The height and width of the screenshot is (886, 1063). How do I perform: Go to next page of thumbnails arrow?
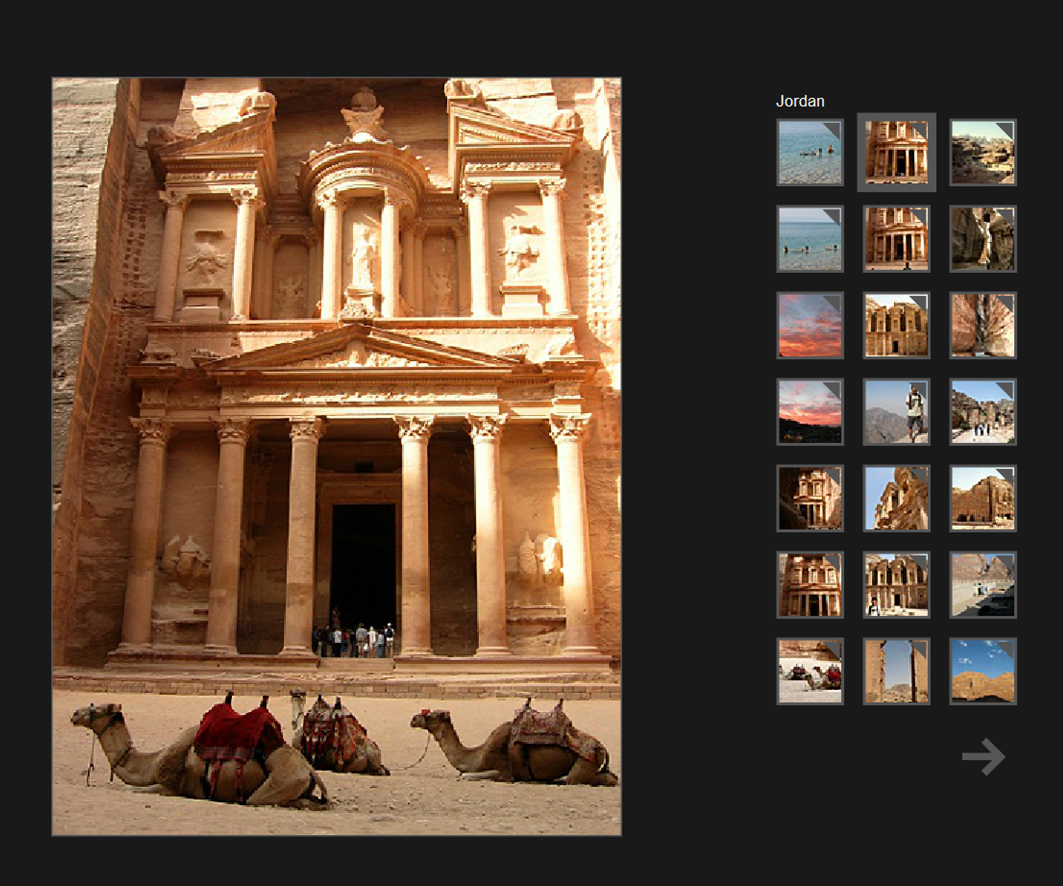point(983,757)
